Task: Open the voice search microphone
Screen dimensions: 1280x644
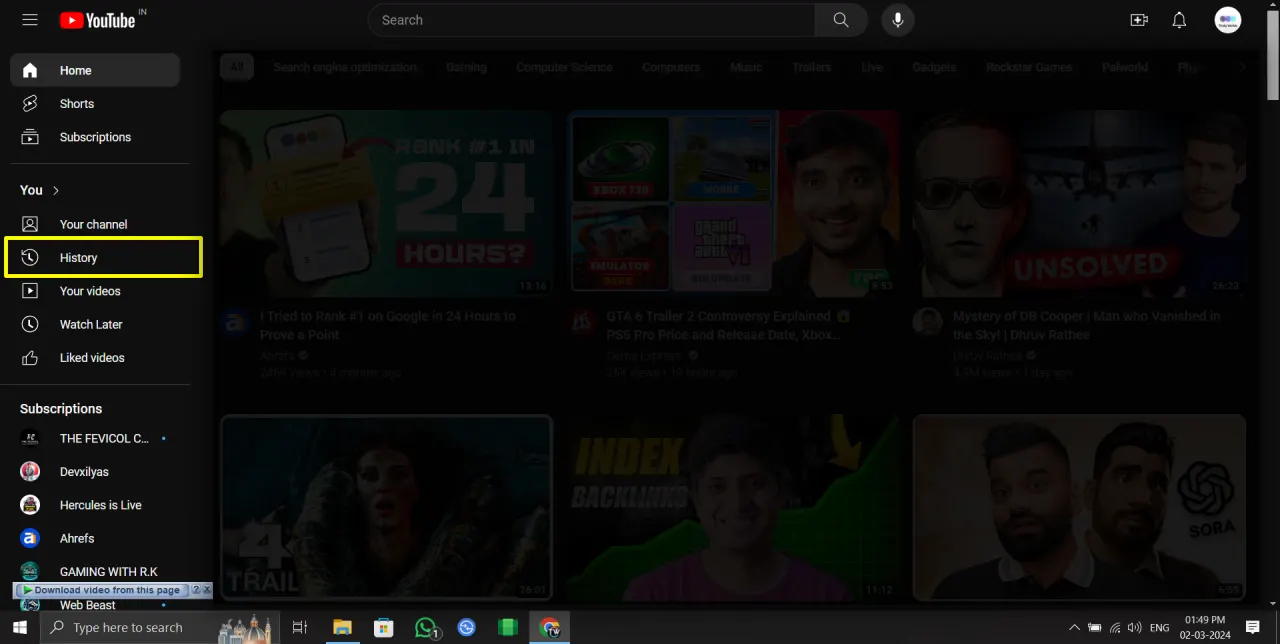Action: point(897,20)
